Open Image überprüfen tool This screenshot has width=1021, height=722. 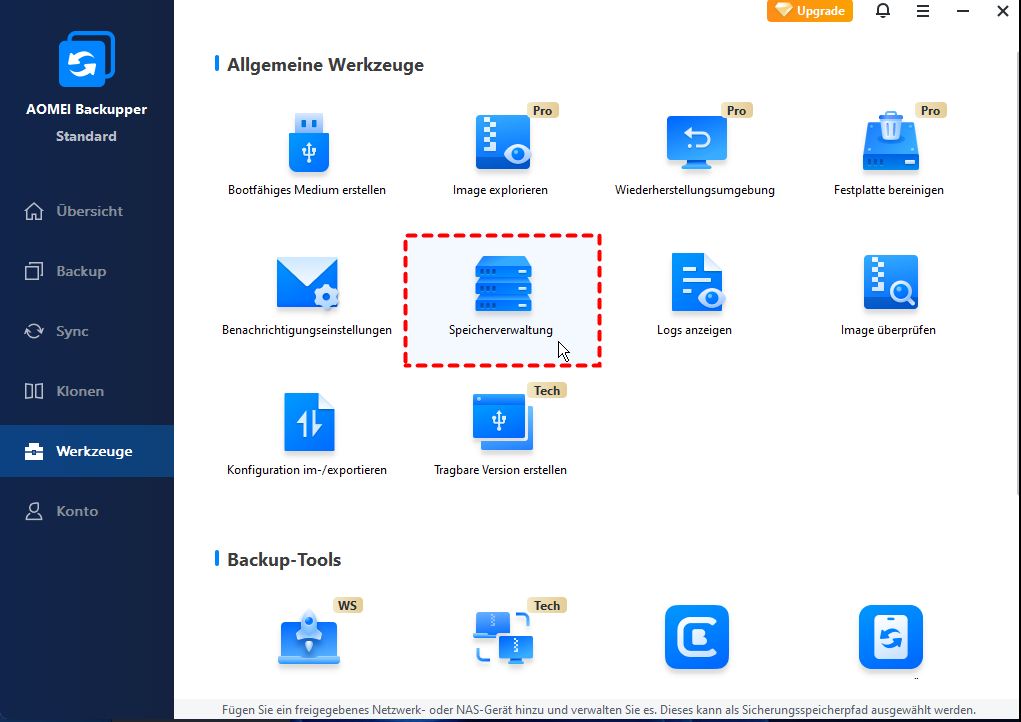click(890, 283)
